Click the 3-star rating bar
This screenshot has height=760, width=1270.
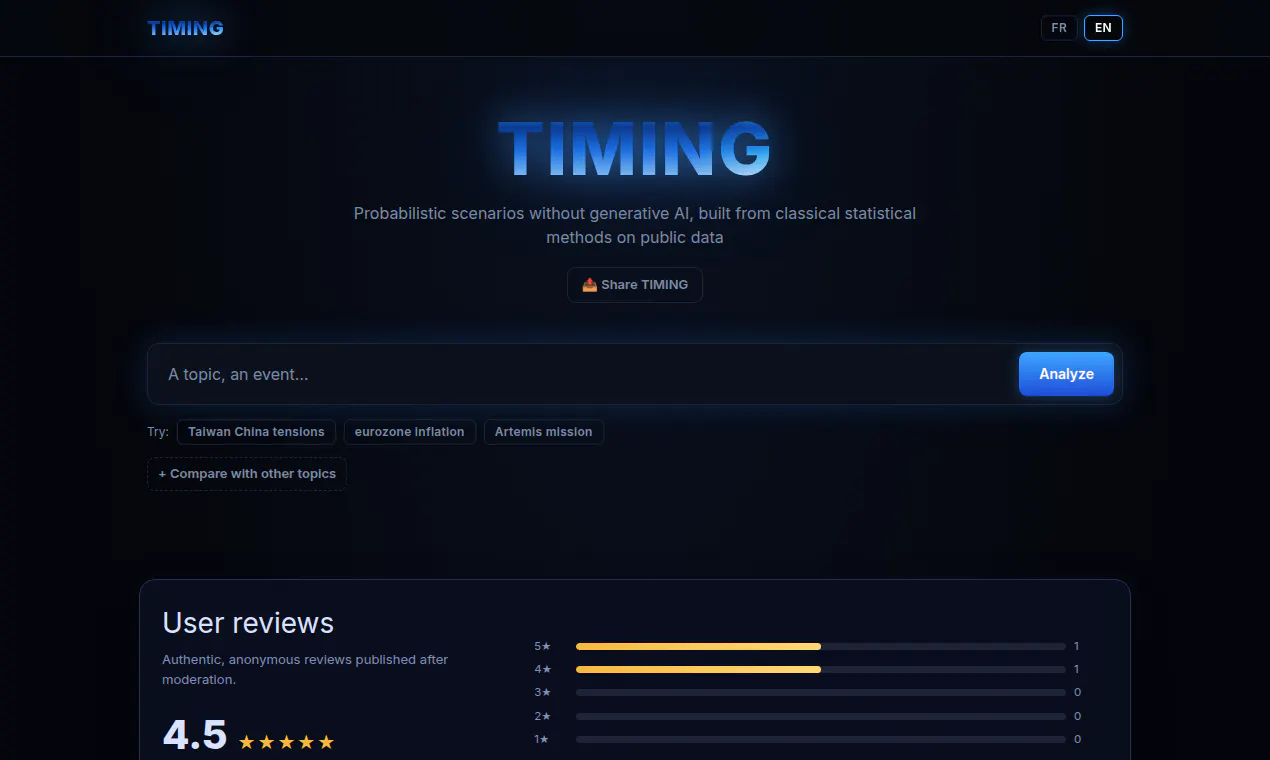[821, 692]
